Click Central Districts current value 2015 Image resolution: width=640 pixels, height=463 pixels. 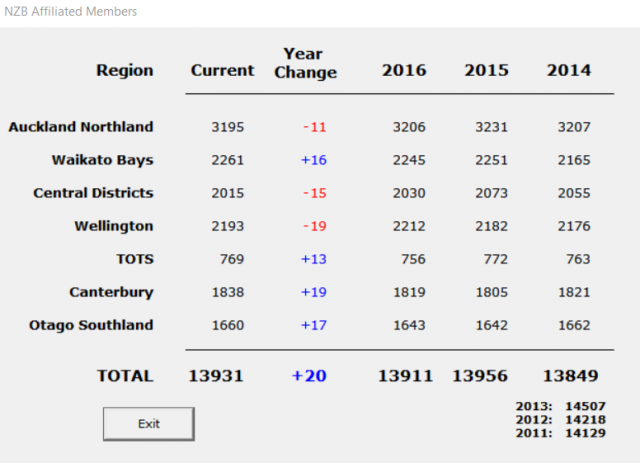tap(228, 193)
